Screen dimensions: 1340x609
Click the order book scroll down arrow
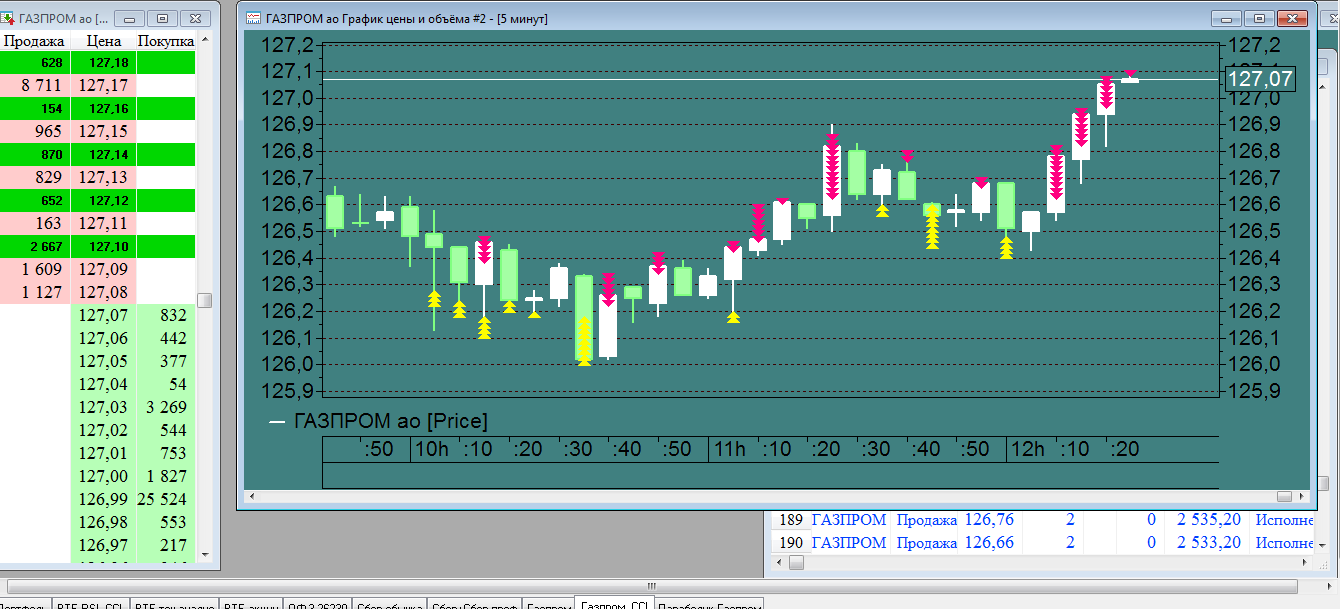(205, 553)
